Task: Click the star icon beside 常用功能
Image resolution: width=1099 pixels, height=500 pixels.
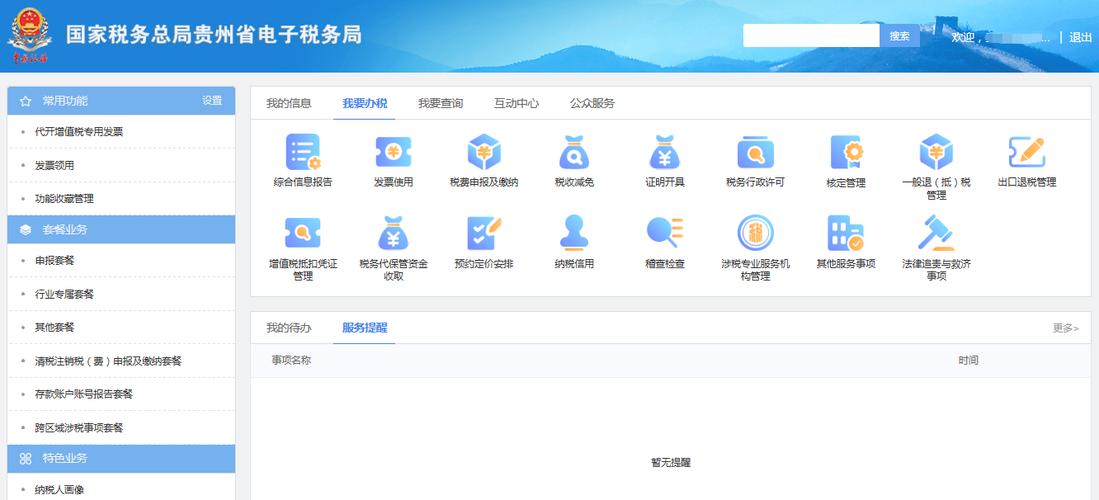Action: (x=26, y=101)
